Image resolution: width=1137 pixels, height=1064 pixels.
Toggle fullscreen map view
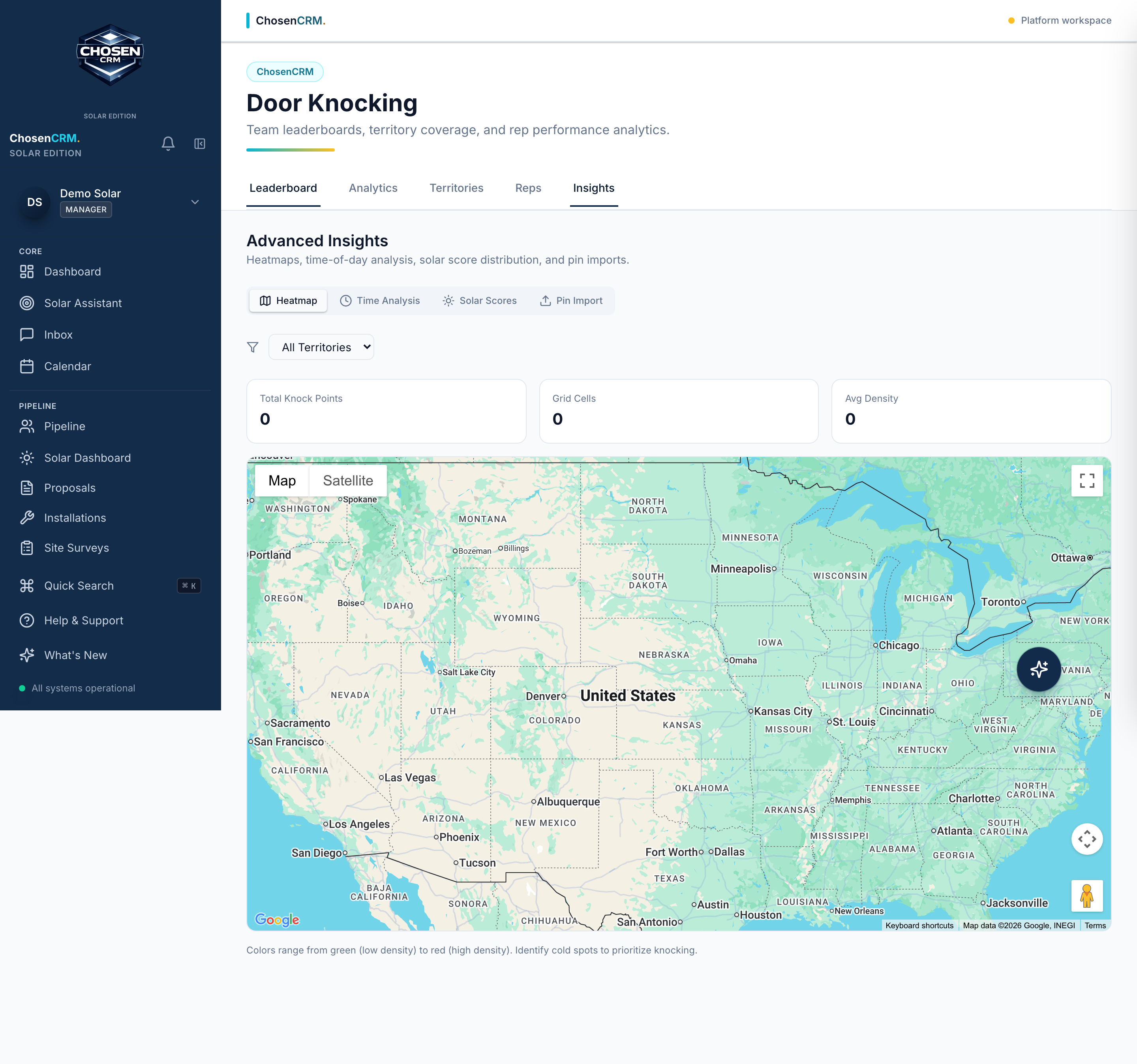click(1087, 481)
